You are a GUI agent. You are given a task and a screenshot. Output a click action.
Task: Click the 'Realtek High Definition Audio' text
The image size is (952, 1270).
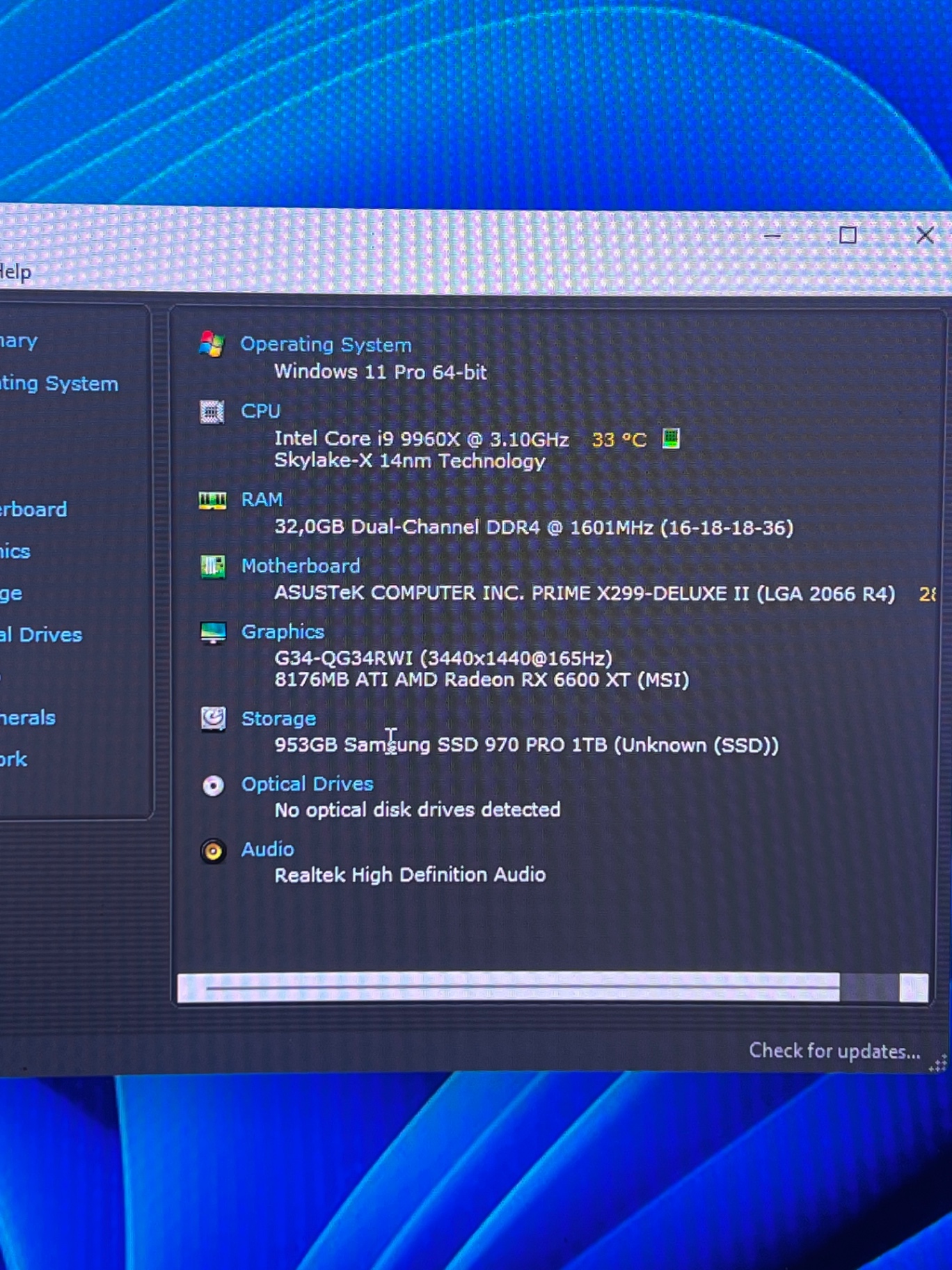[410, 875]
